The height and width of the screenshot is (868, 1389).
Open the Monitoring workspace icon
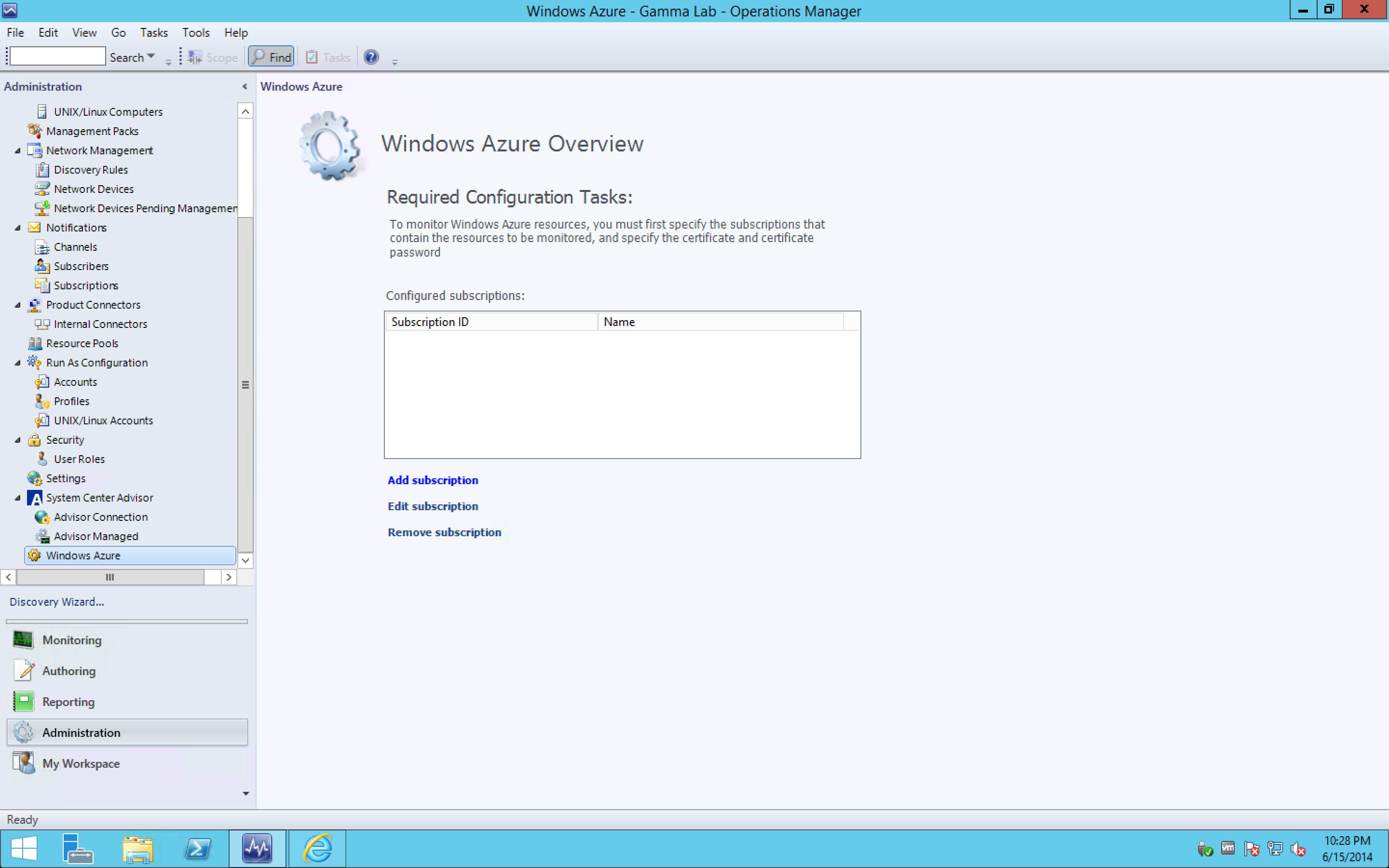24,639
